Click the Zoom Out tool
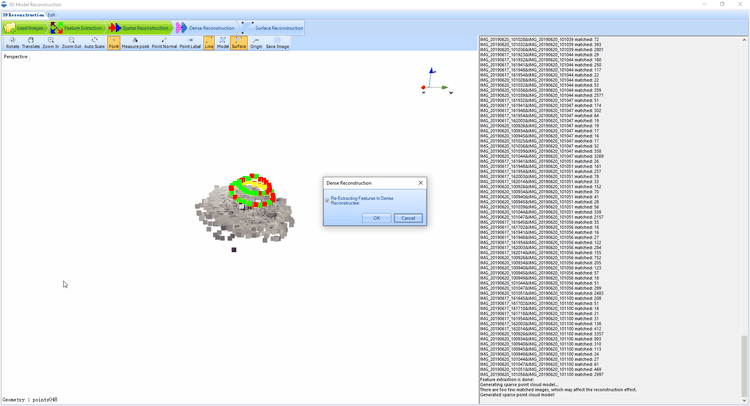 pyautogui.click(x=71, y=43)
